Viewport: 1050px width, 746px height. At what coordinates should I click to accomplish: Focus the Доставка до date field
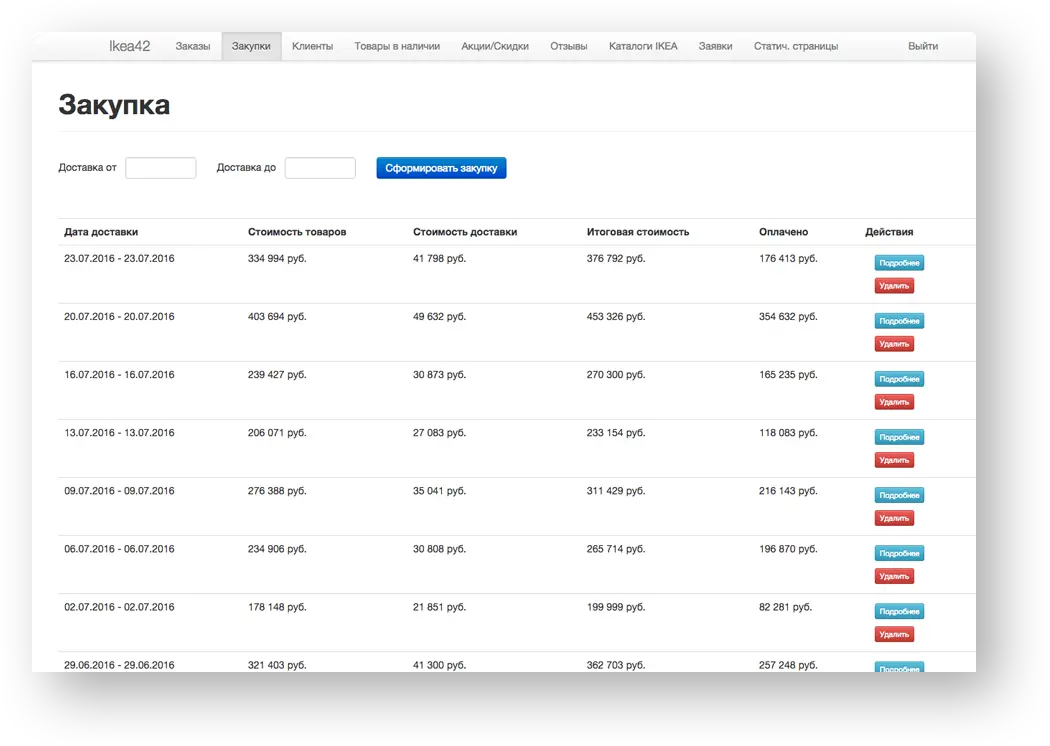pos(320,168)
